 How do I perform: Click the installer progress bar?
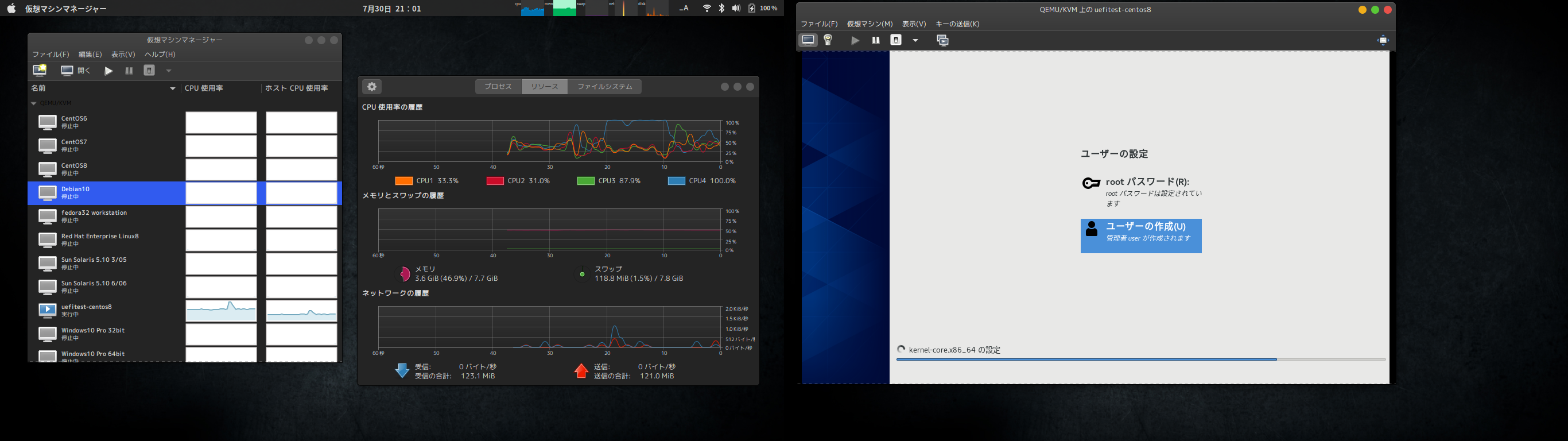(x=1140, y=359)
